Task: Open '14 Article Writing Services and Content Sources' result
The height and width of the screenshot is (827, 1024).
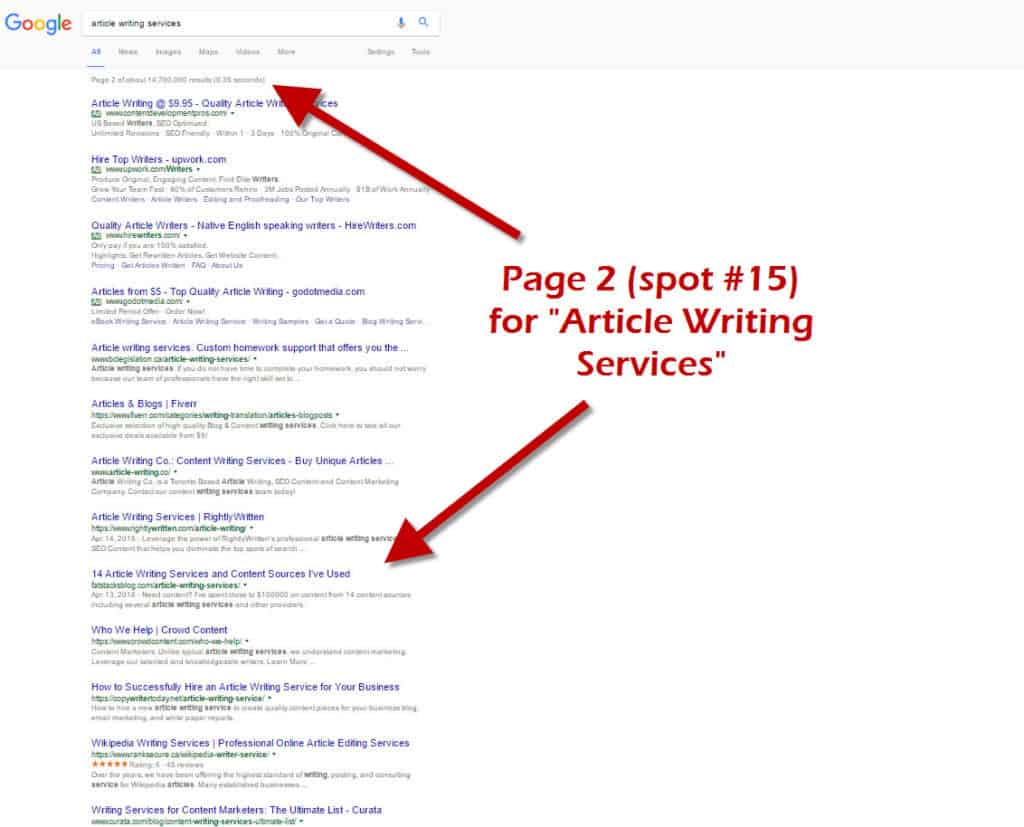Action: [x=221, y=574]
